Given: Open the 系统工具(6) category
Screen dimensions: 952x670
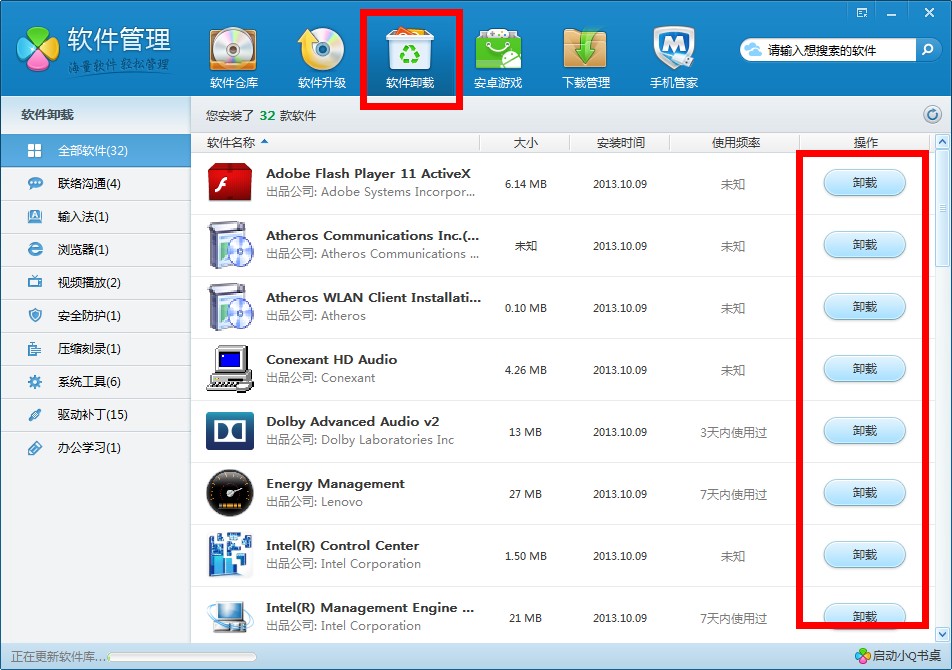Looking at the screenshot, I should [x=88, y=382].
